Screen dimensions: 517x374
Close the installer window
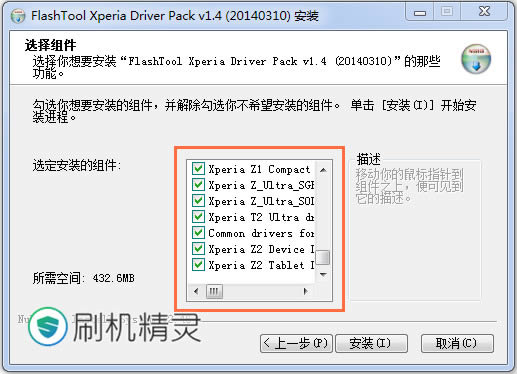pyautogui.click(x=484, y=12)
